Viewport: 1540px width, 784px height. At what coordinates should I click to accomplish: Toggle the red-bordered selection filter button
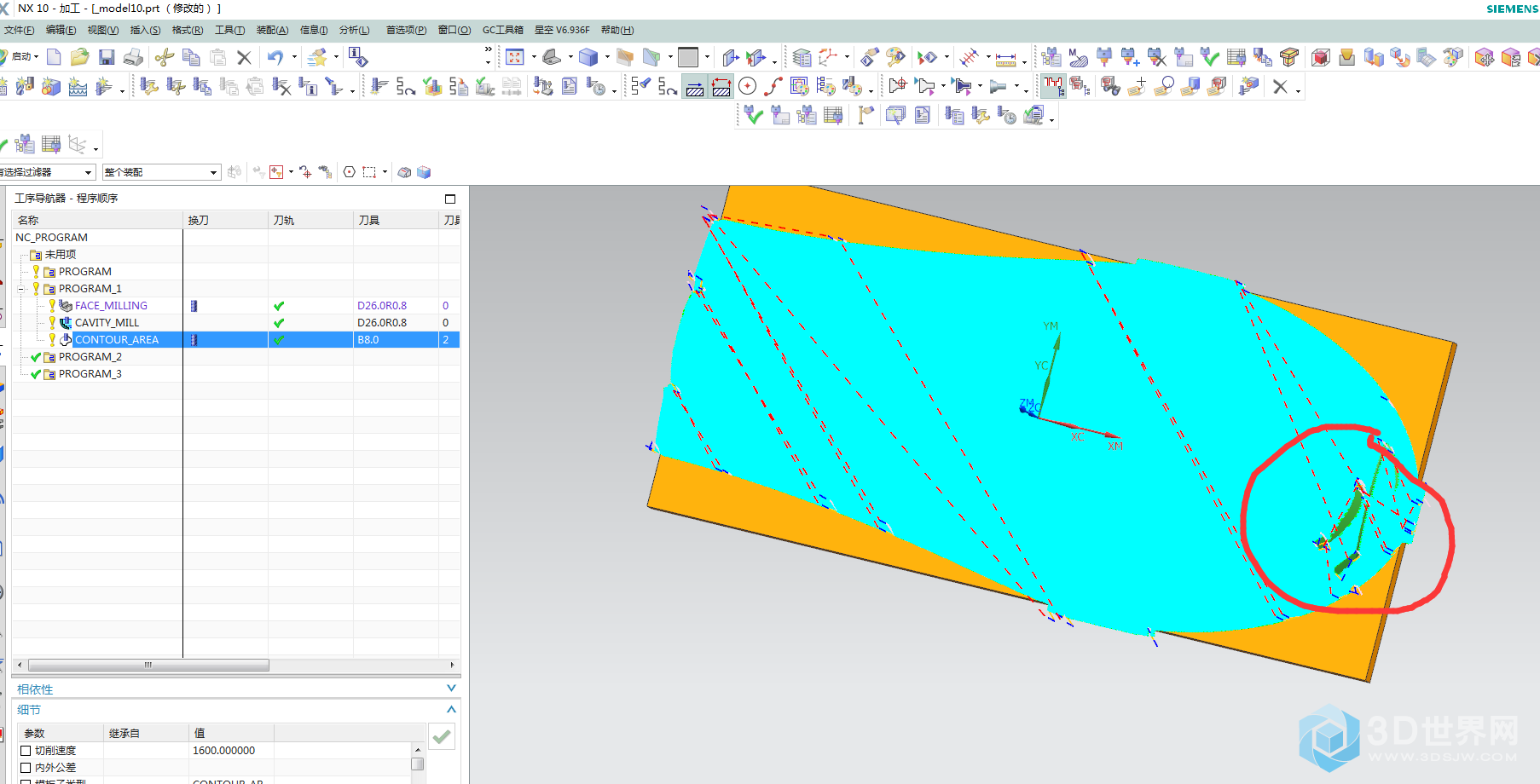point(276,172)
